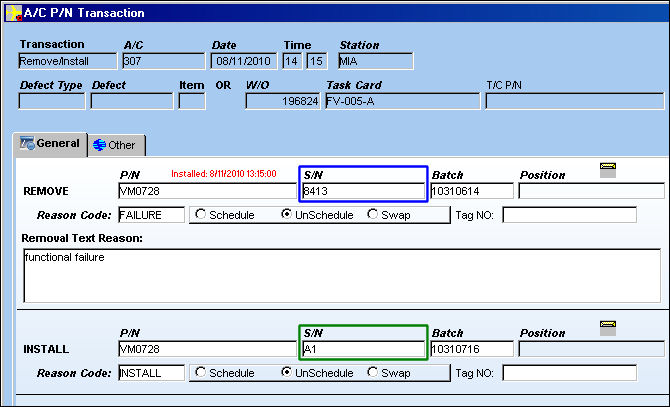Click the INSTALL P/N field VM0728
Screen dimensions: 670x407
207,349
